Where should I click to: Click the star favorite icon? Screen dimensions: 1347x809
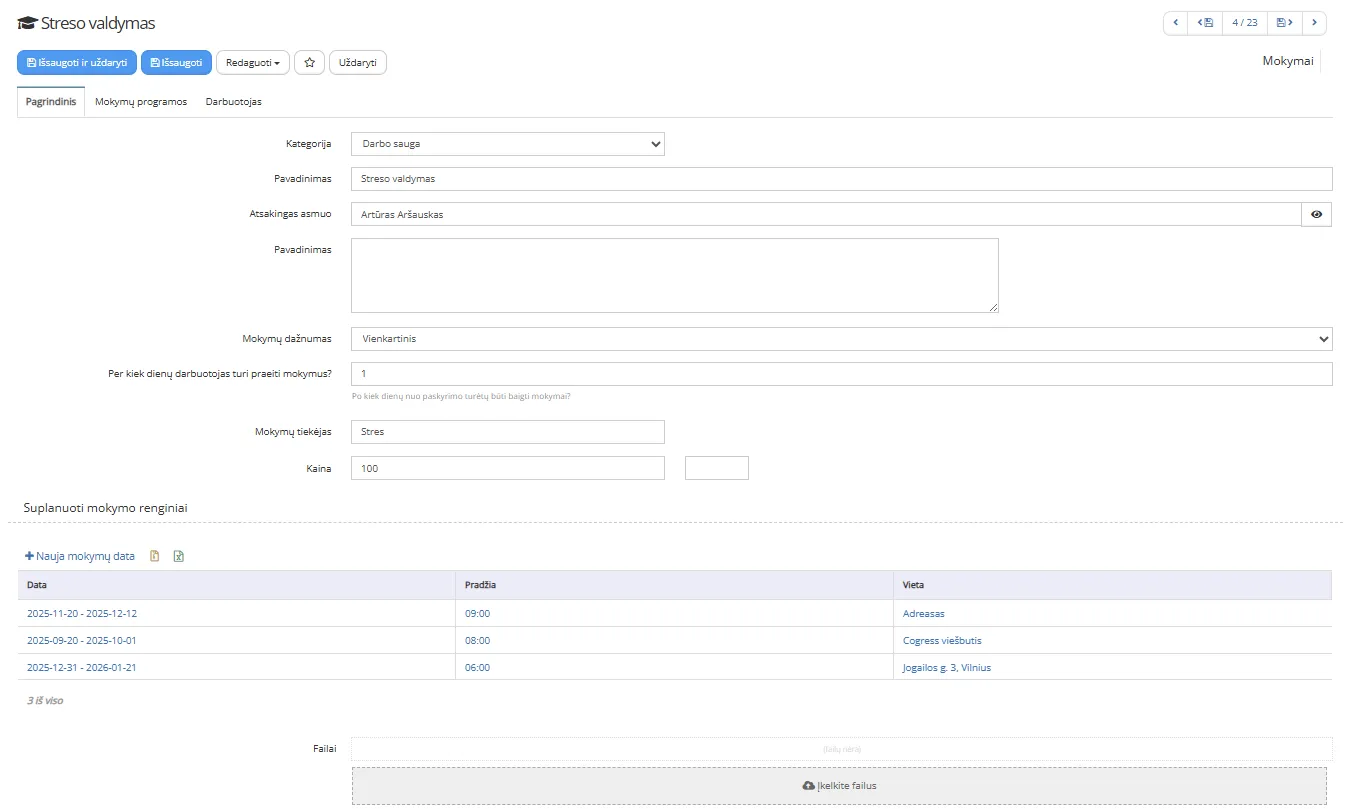[x=309, y=63]
